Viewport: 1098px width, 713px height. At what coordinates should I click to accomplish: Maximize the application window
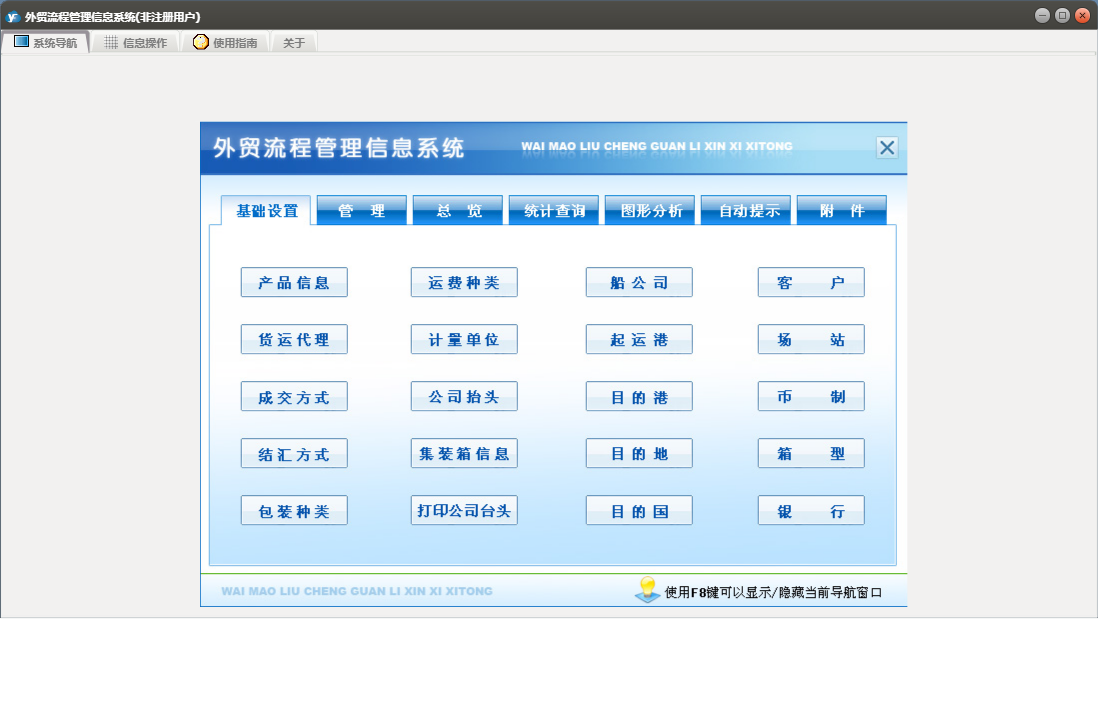tap(1062, 15)
